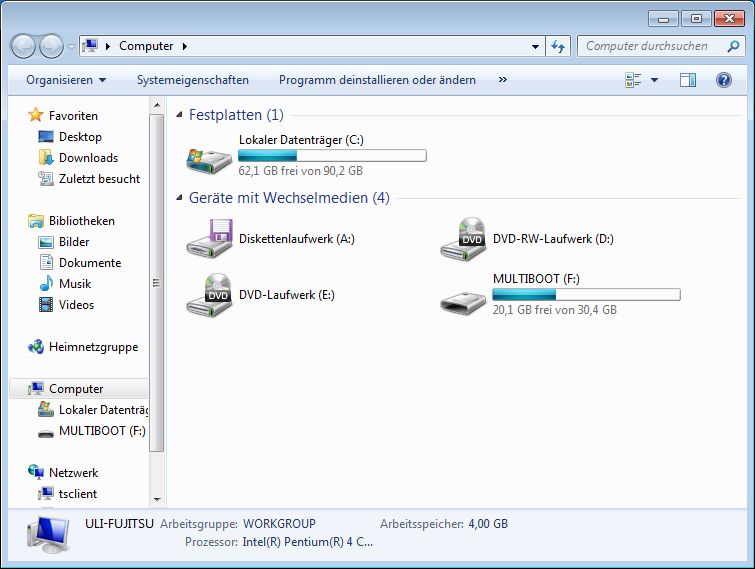Open Downloads in the Favoriten list
The width and height of the screenshot is (755, 569).
pyautogui.click(x=88, y=158)
